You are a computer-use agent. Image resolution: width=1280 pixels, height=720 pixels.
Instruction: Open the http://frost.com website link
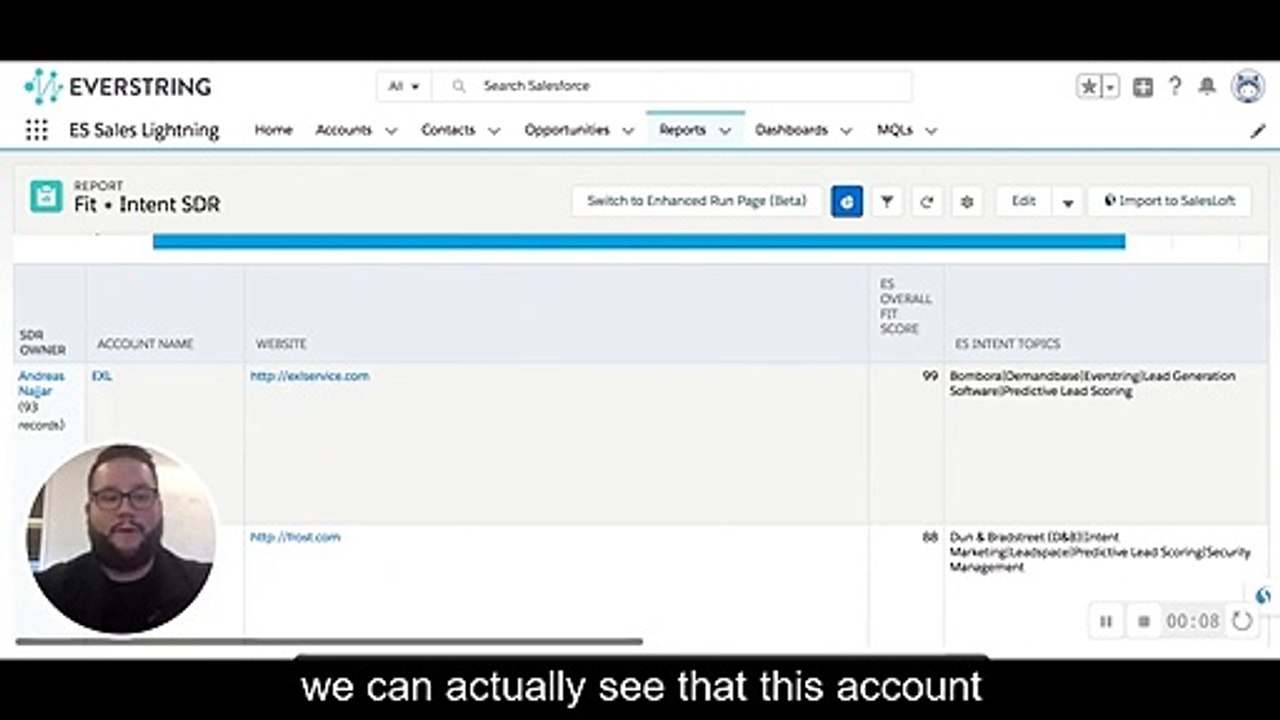tap(295, 537)
